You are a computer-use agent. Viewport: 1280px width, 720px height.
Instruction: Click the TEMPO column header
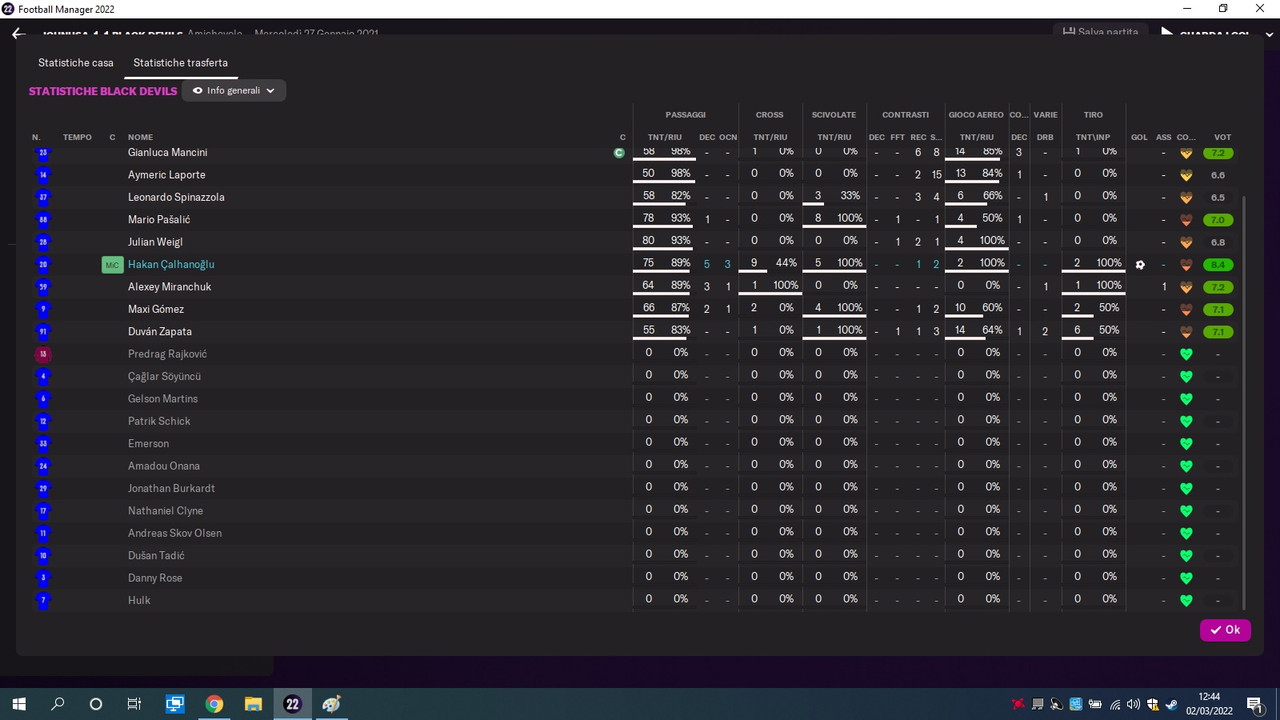(x=77, y=137)
